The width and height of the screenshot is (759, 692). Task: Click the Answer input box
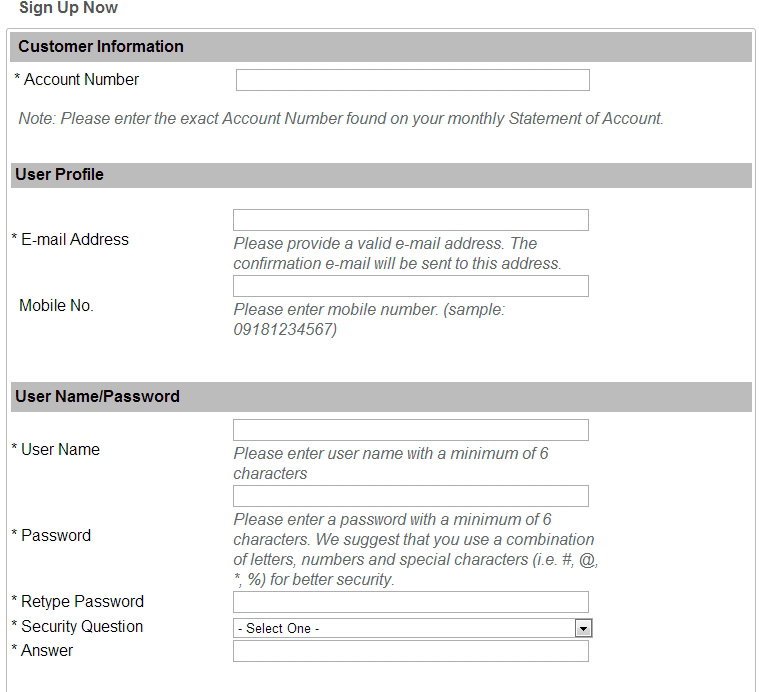click(410, 652)
